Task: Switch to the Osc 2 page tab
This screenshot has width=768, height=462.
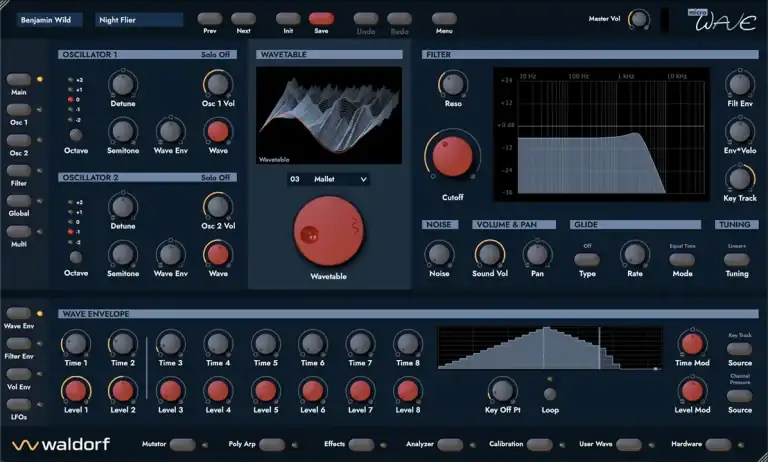Action: pos(19,140)
